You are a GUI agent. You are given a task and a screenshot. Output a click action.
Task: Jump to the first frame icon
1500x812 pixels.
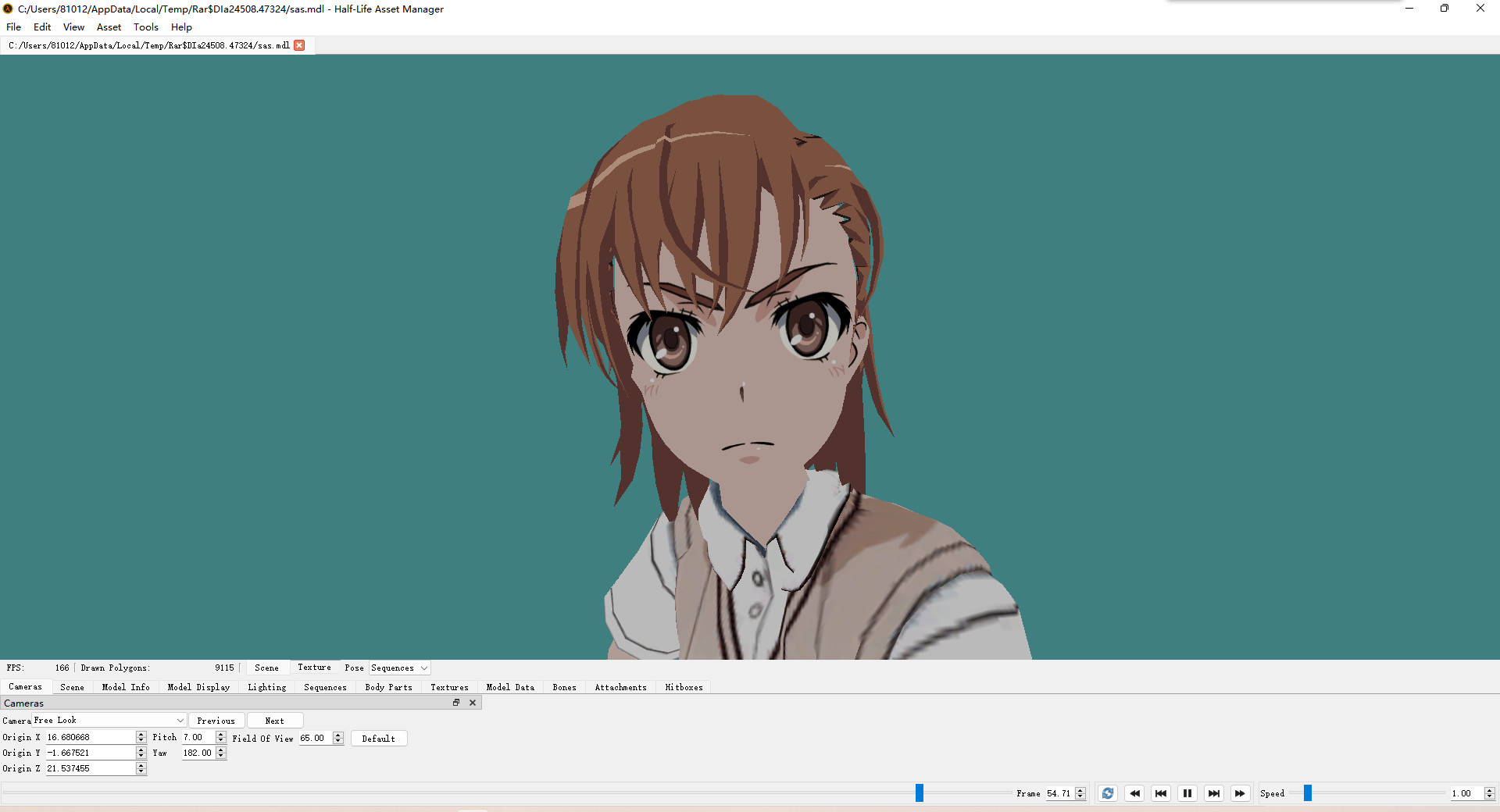pyautogui.click(x=1161, y=793)
